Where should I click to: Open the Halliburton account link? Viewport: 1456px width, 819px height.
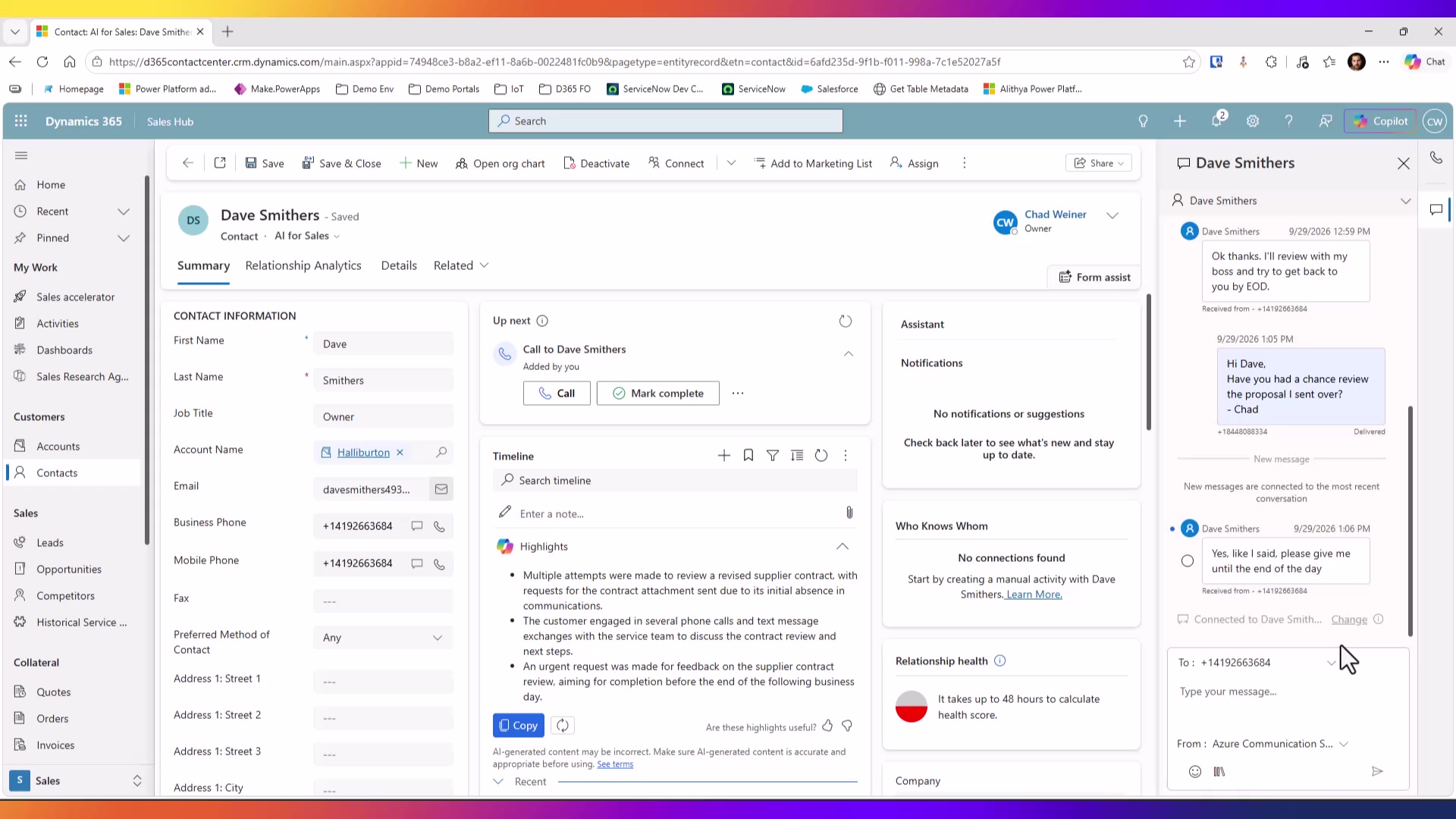[x=363, y=453]
